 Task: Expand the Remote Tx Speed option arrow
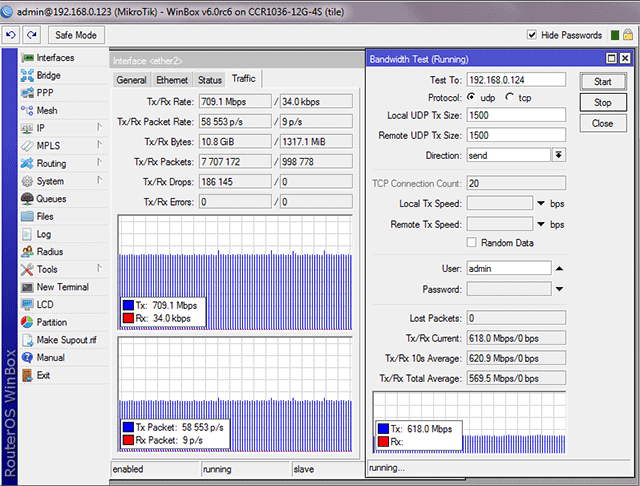541,224
